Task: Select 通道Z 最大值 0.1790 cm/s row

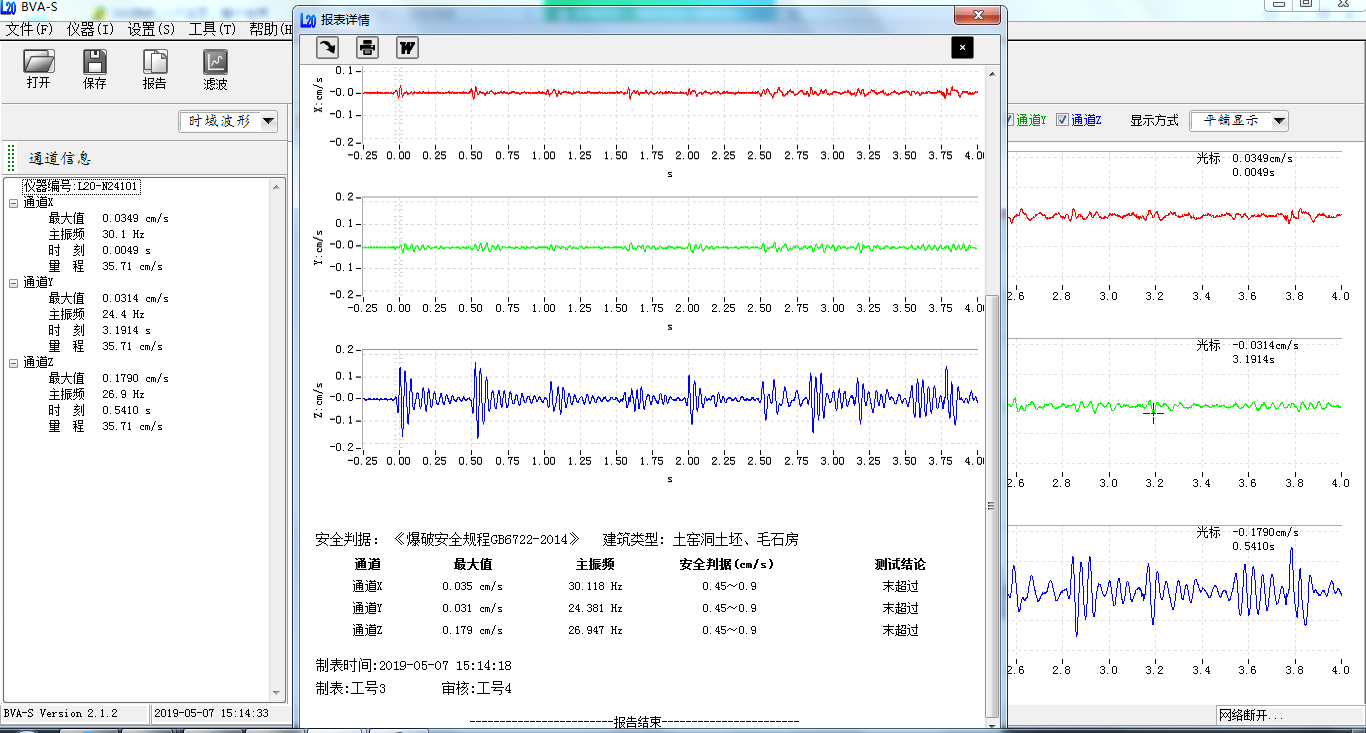Action: 108,378
